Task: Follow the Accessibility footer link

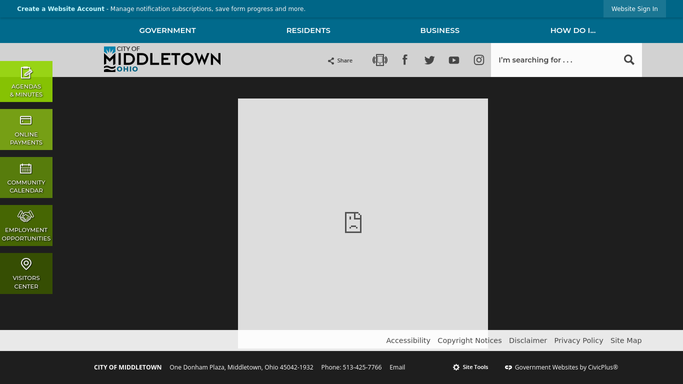Action: [x=408, y=340]
